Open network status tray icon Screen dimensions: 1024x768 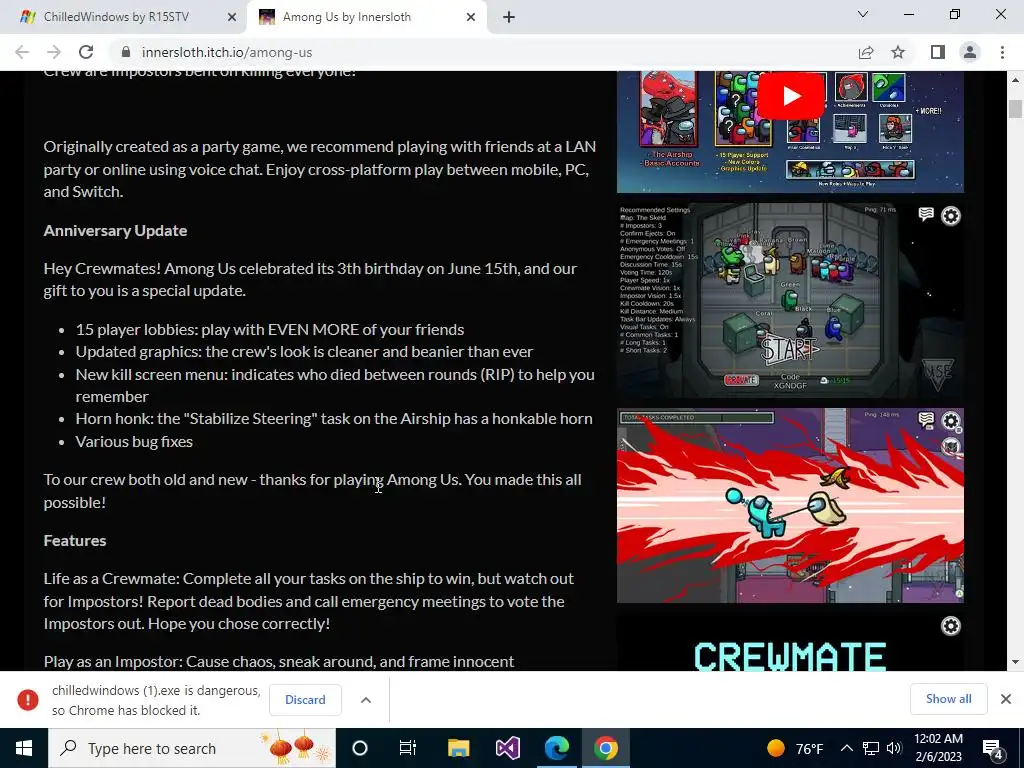(x=871, y=748)
